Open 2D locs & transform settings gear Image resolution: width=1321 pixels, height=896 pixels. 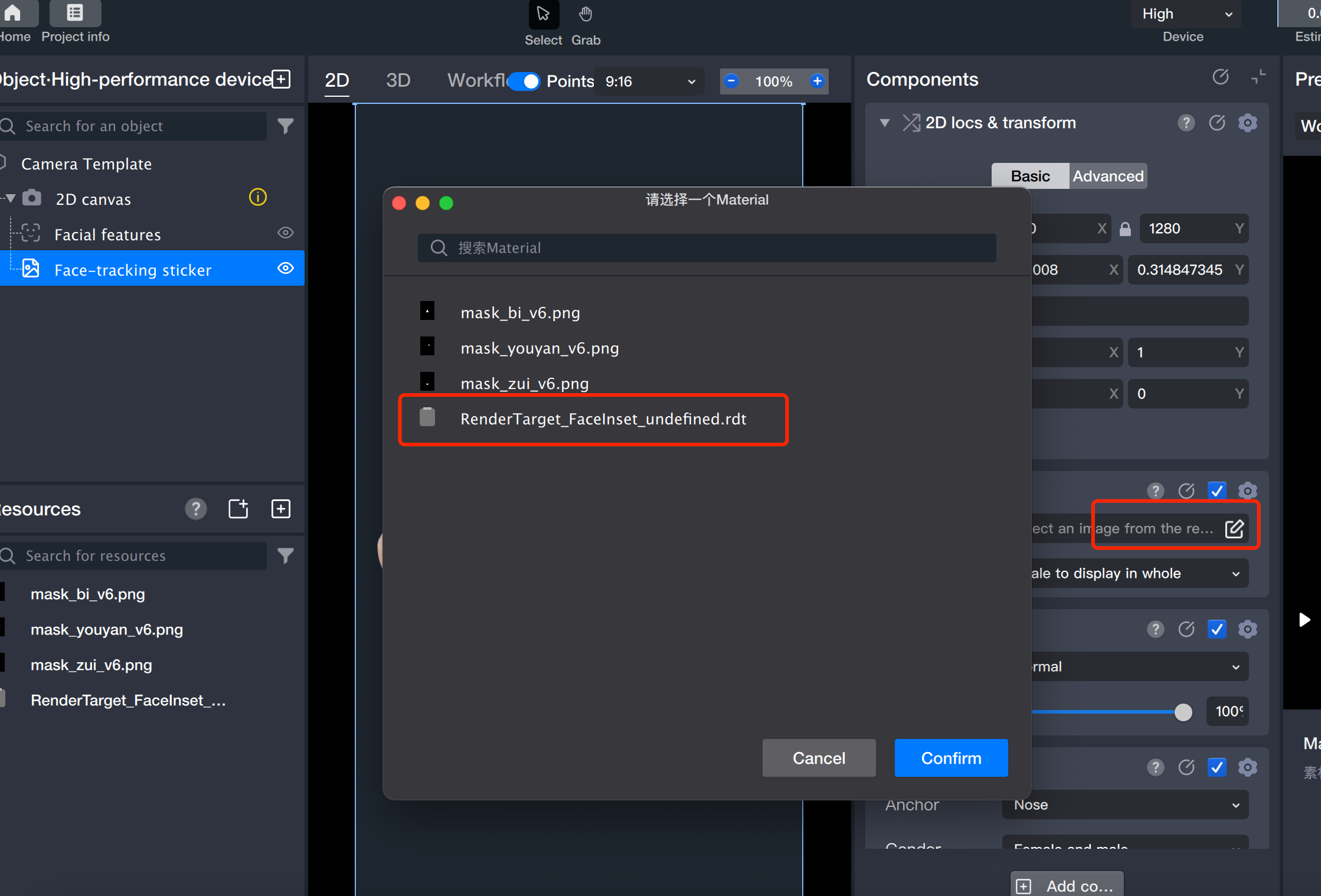[x=1248, y=123]
